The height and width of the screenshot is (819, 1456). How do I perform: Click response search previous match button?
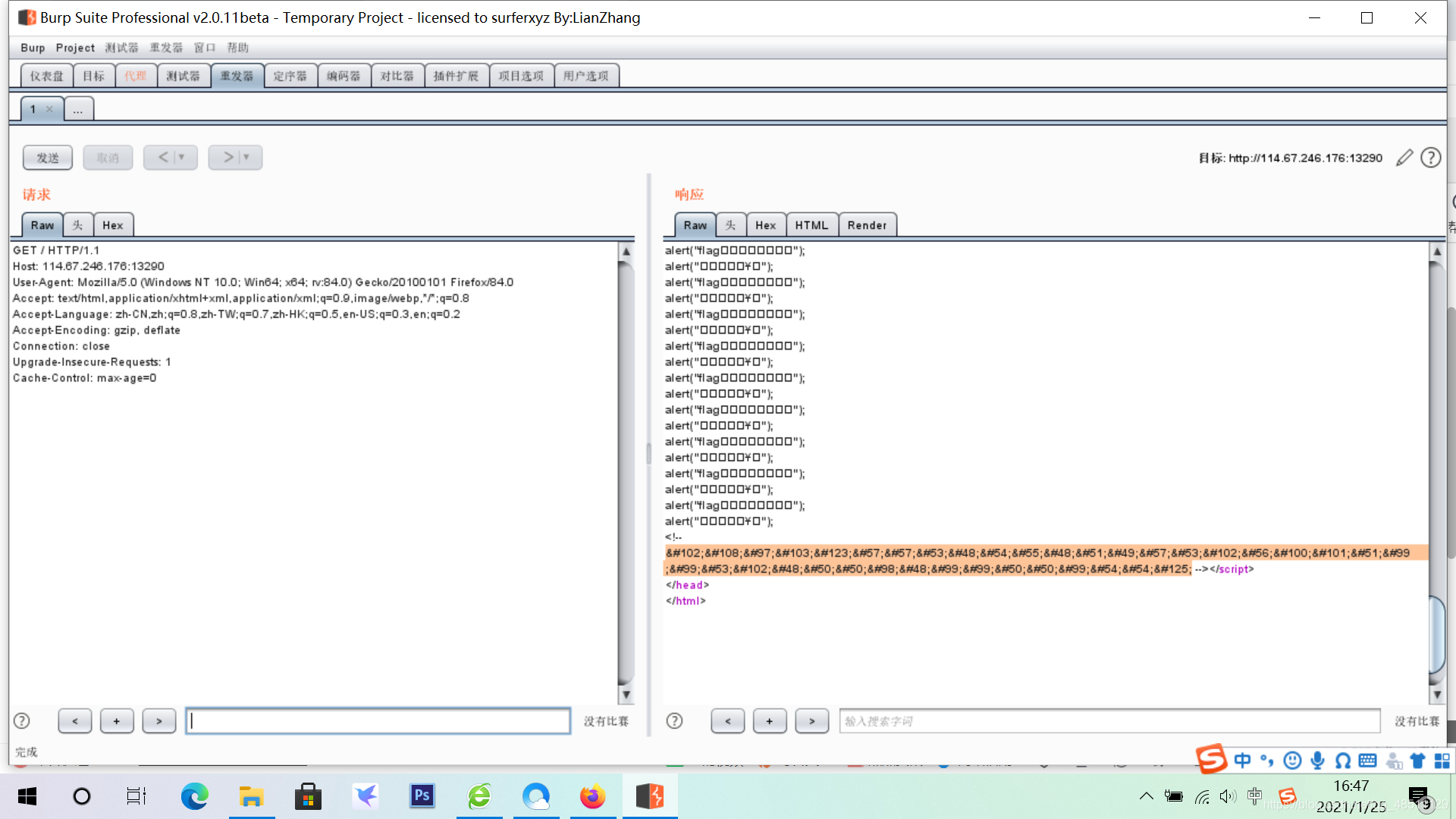pyautogui.click(x=728, y=721)
